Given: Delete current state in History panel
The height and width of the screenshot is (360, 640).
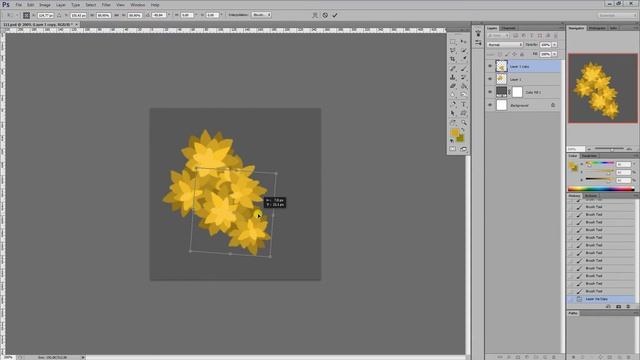Looking at the screenshot, I should point(628,306).
